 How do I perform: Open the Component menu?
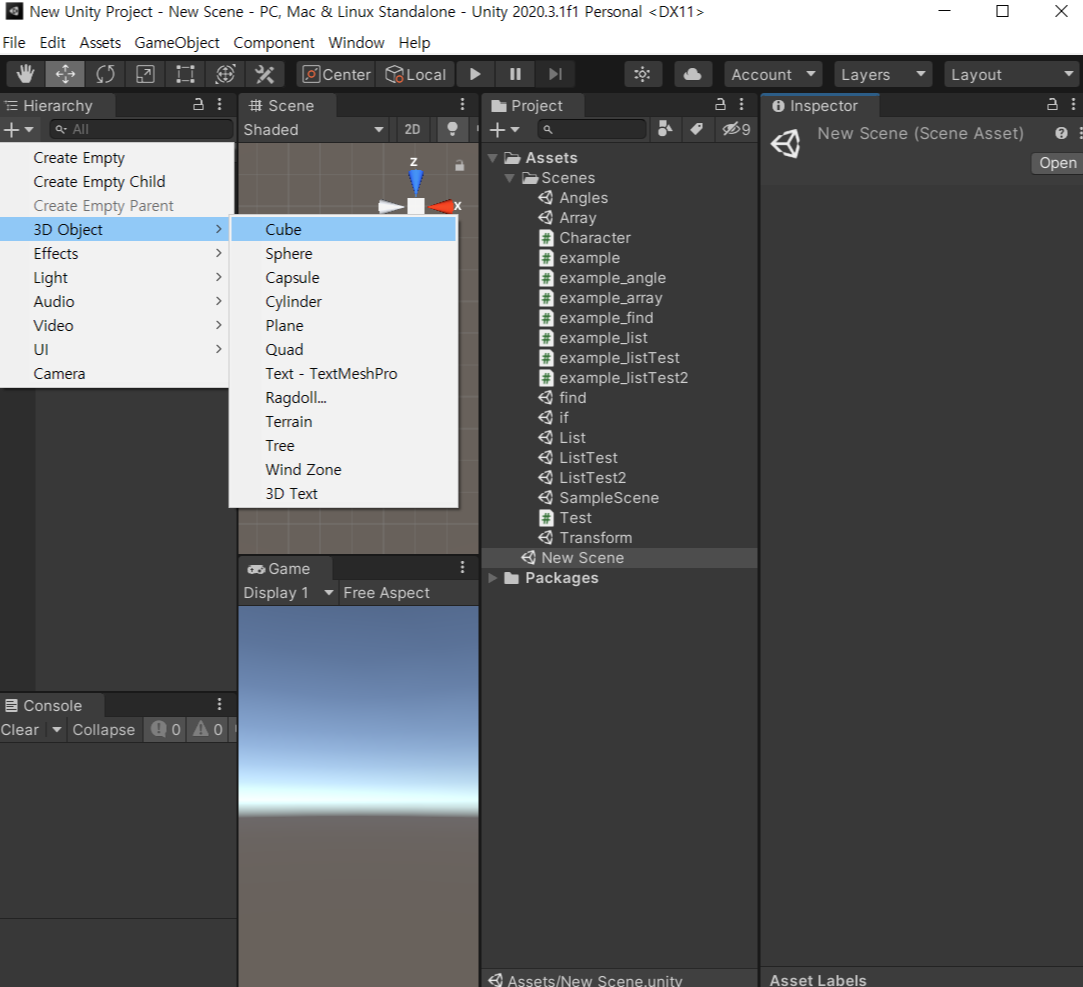[274, 43]
